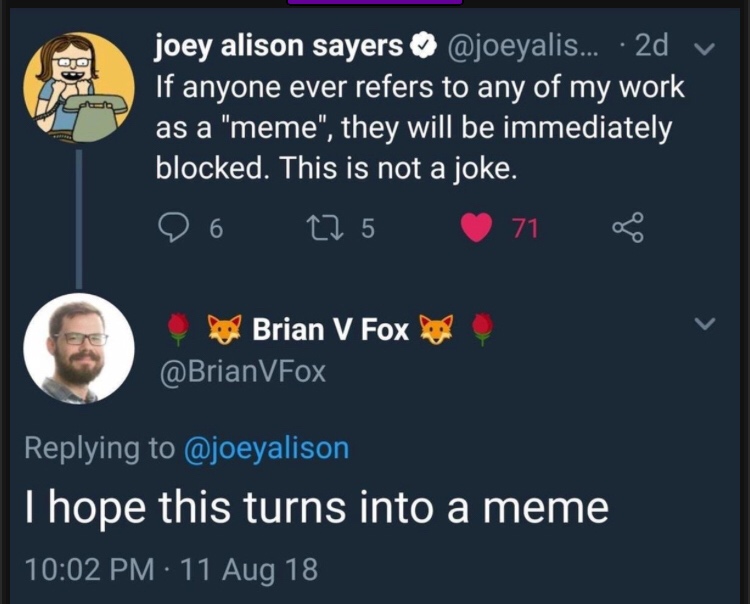Click the joey alison sayers display name
This screenshot has height=604, width=750.
(x=279, y=45)
